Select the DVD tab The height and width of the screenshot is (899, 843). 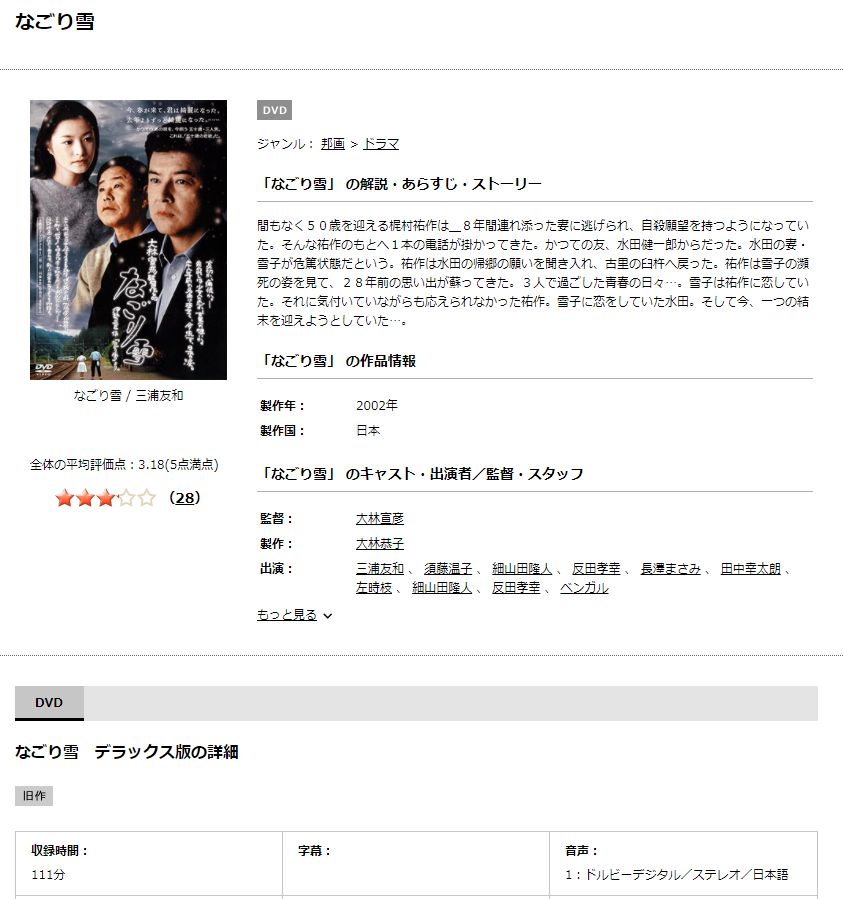[x=49, y=703]
